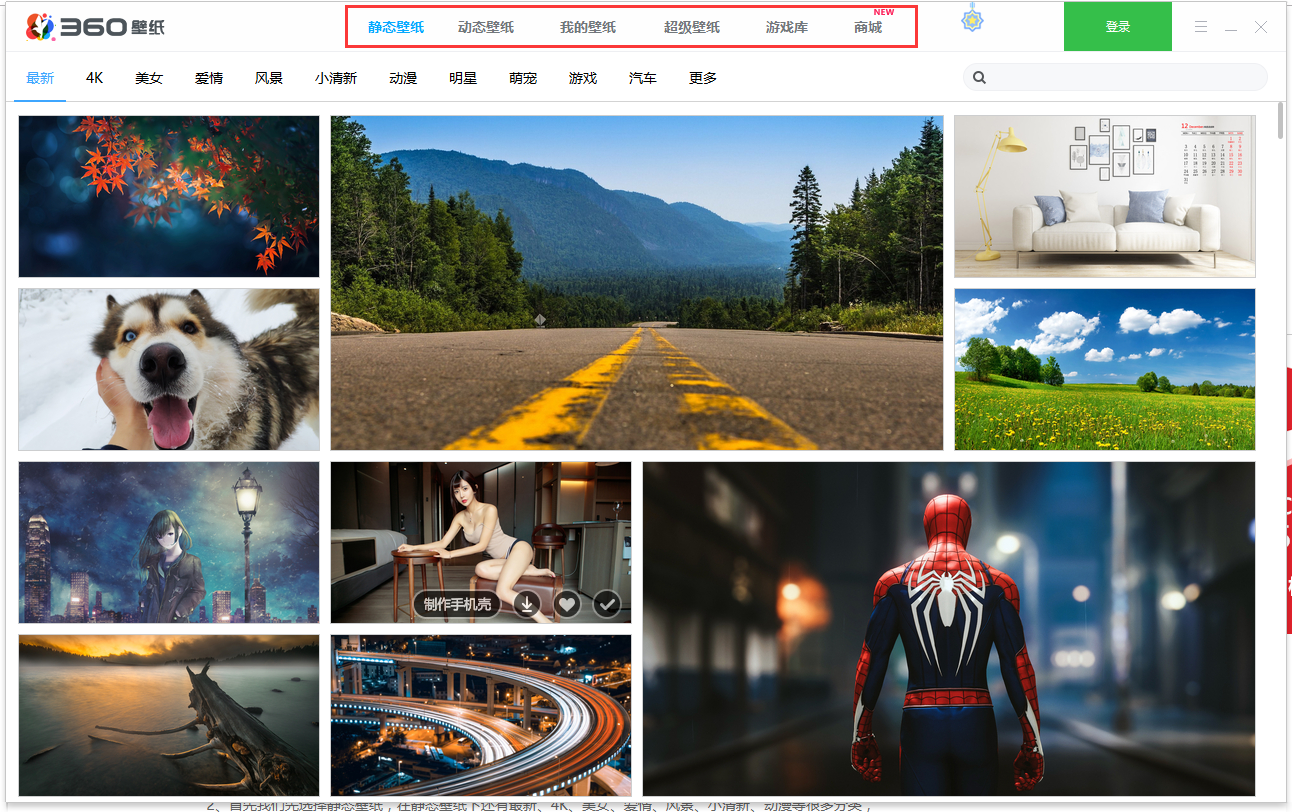The width and height of the screenshot is (1292, 812).
Task: Select the 超级壁纸 tab
Action: 692,27
